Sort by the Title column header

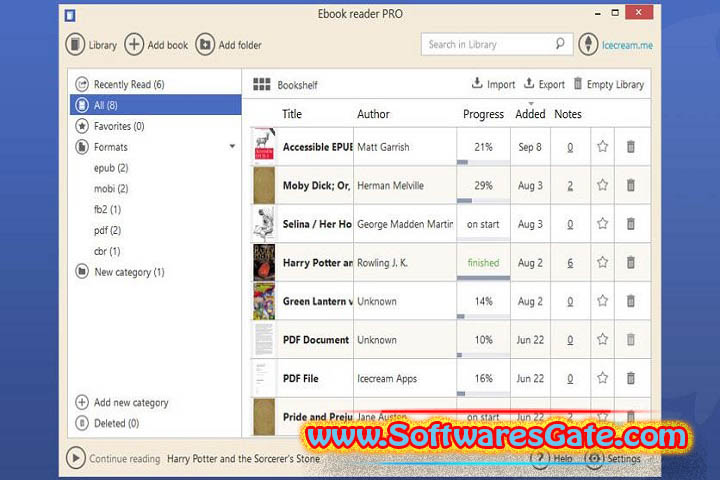coord(292,114)
